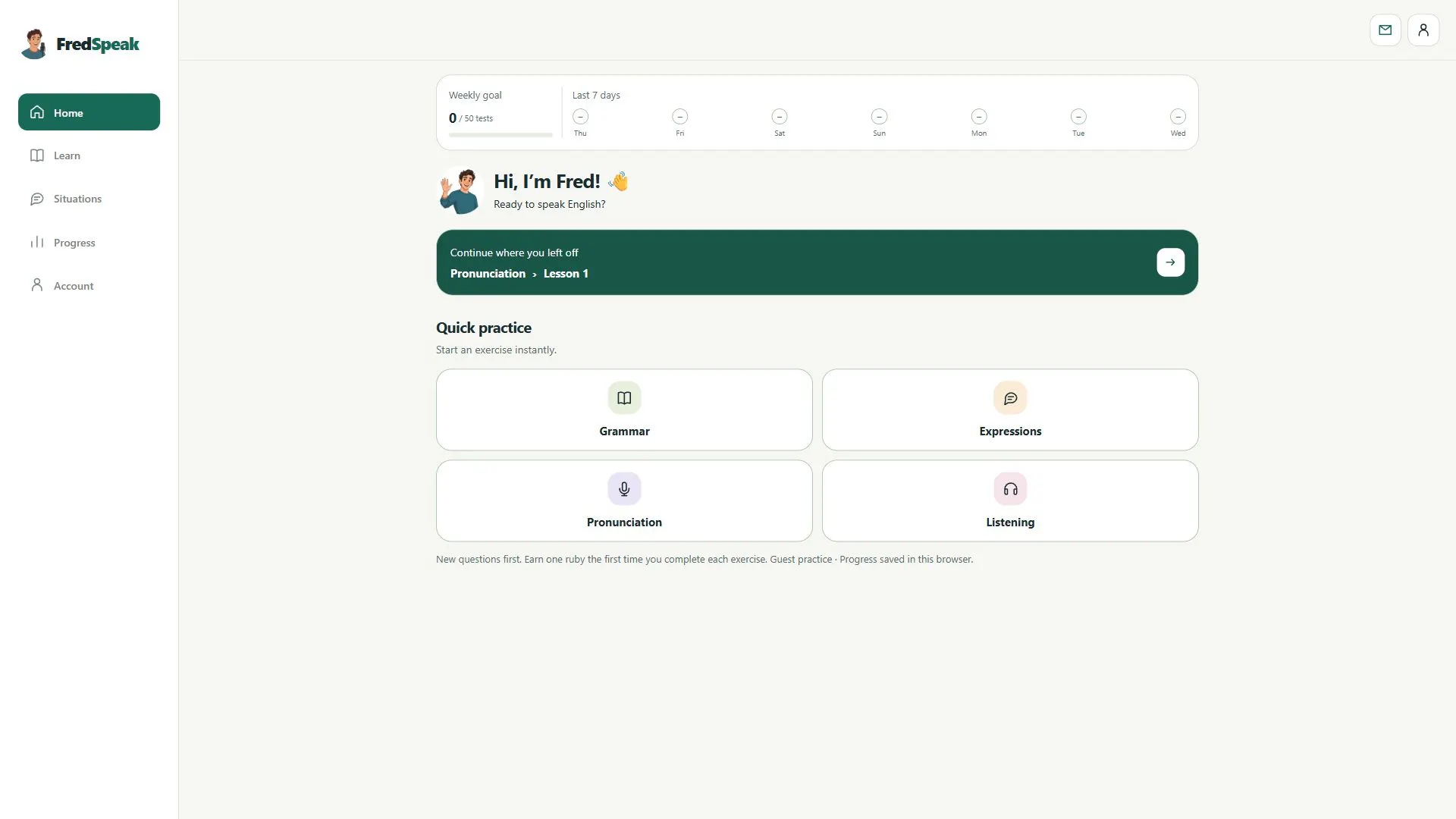Click the Pronunciation microphone icon
The width and height of the screenshot is (1456, 819).
[x=624, y=489]
